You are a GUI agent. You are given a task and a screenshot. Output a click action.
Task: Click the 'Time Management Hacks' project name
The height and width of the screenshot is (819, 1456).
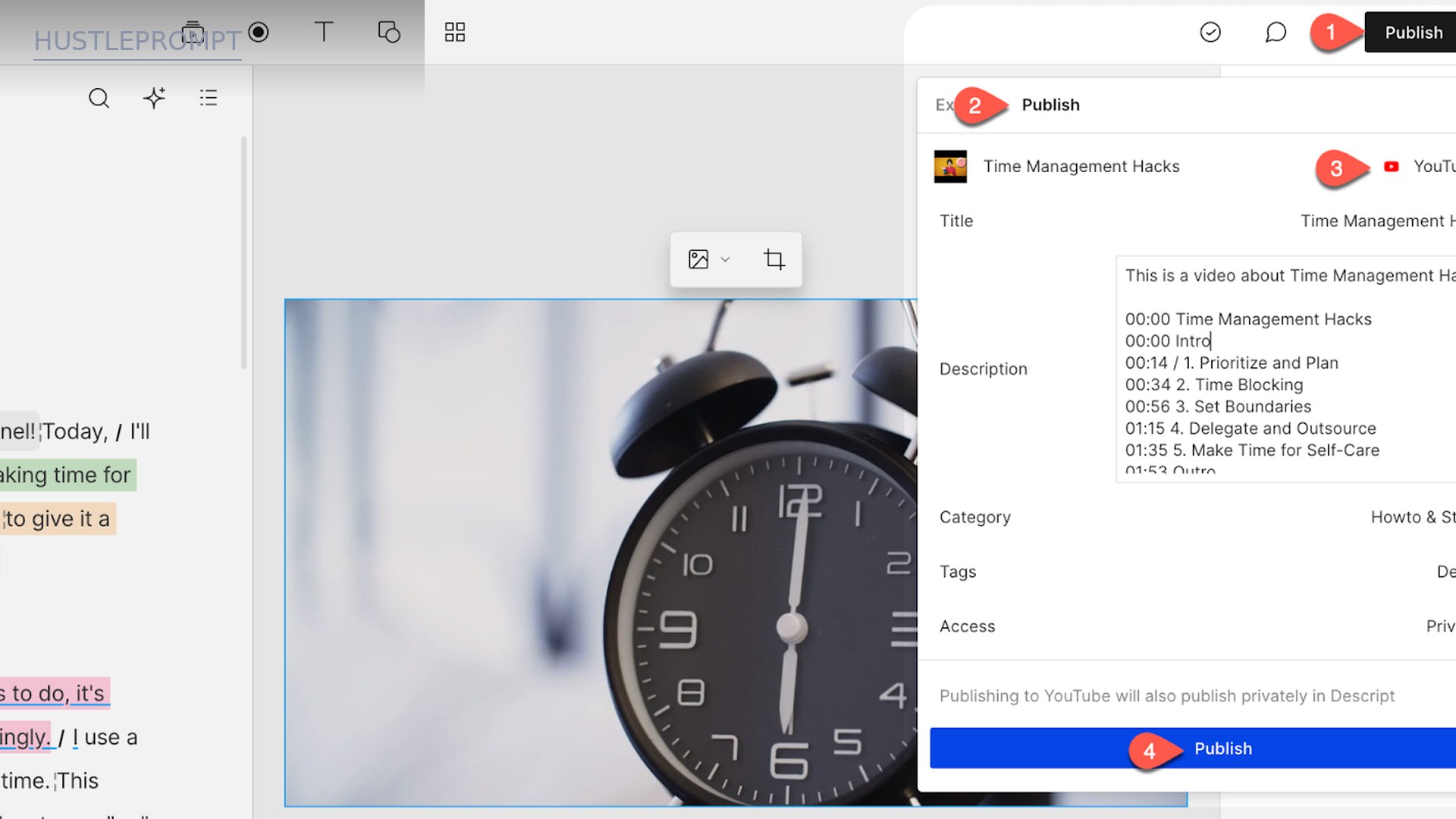click(x=1081, y=166)
